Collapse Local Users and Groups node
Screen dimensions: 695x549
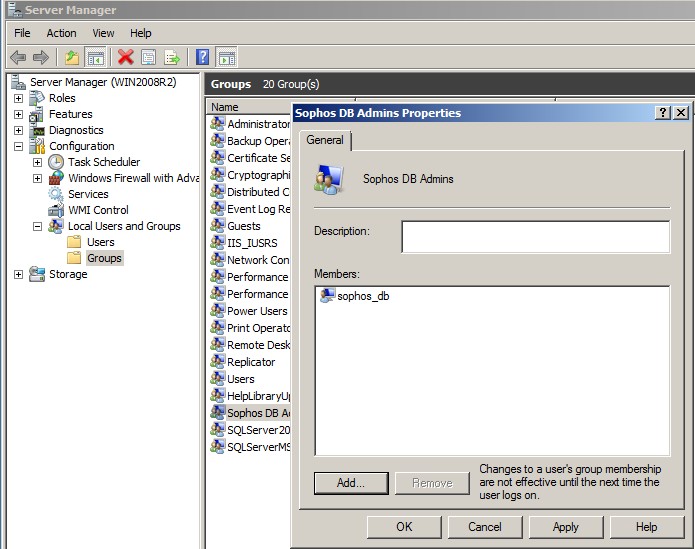(37, 226)
